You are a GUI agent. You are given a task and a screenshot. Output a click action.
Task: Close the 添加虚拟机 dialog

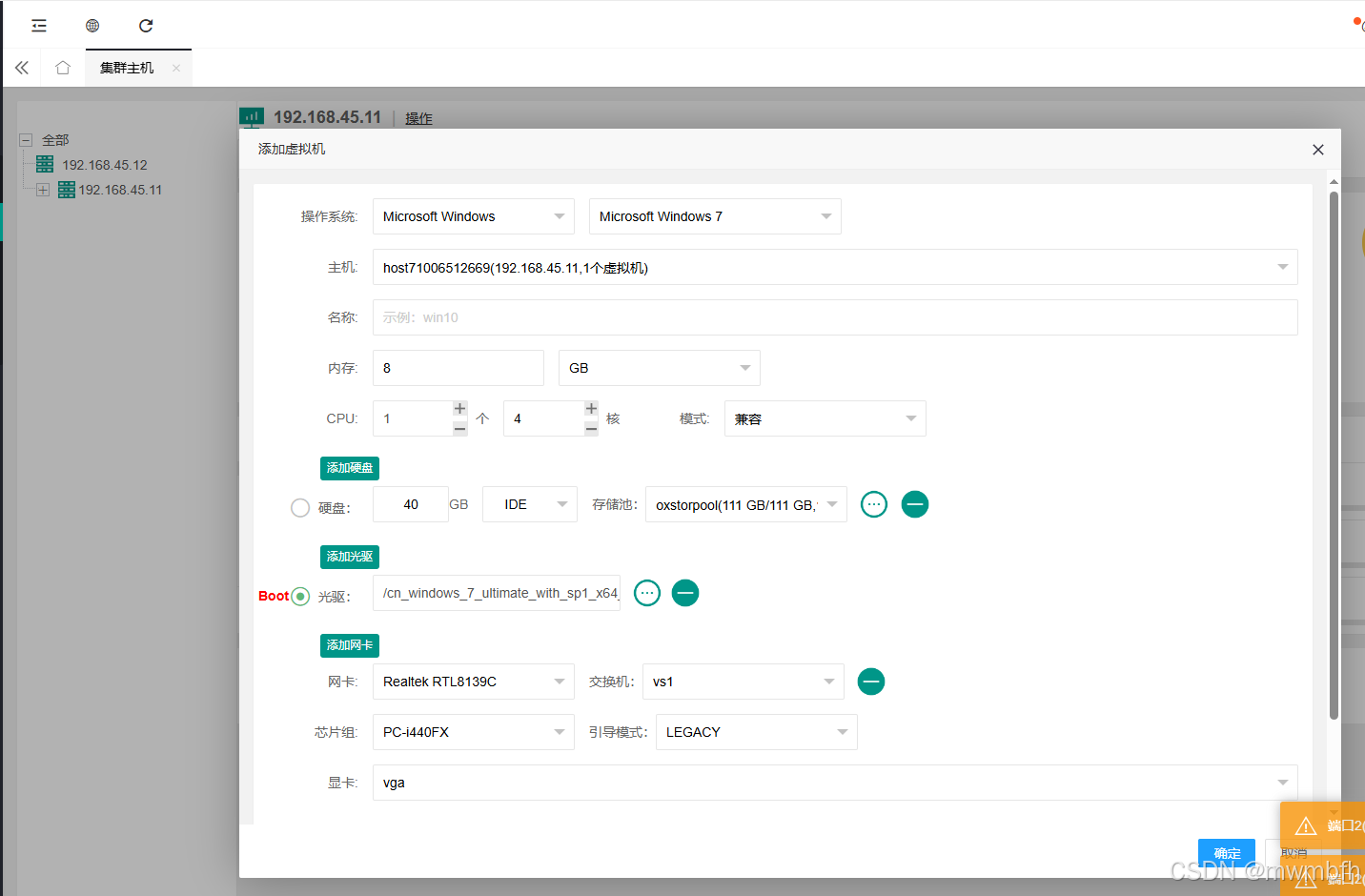[1318, 150]
